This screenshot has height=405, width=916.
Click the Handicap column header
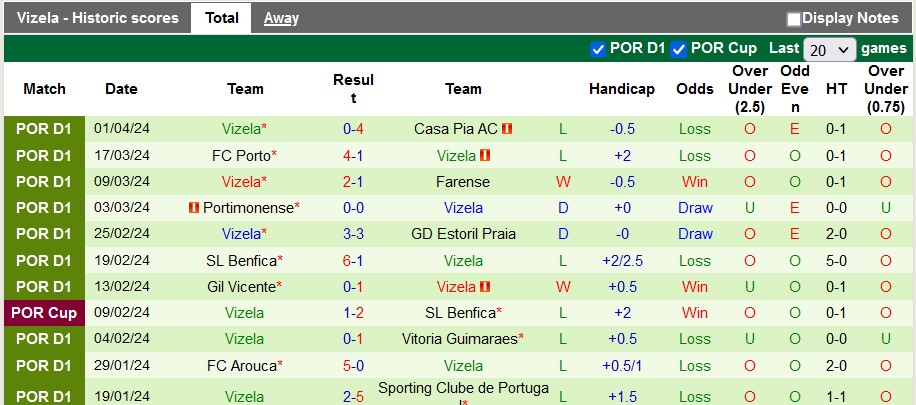pos(622,89)
